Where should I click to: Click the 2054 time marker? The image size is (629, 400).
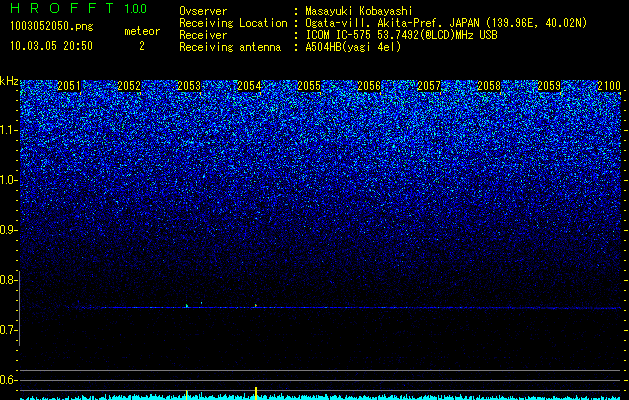[249, 86]
